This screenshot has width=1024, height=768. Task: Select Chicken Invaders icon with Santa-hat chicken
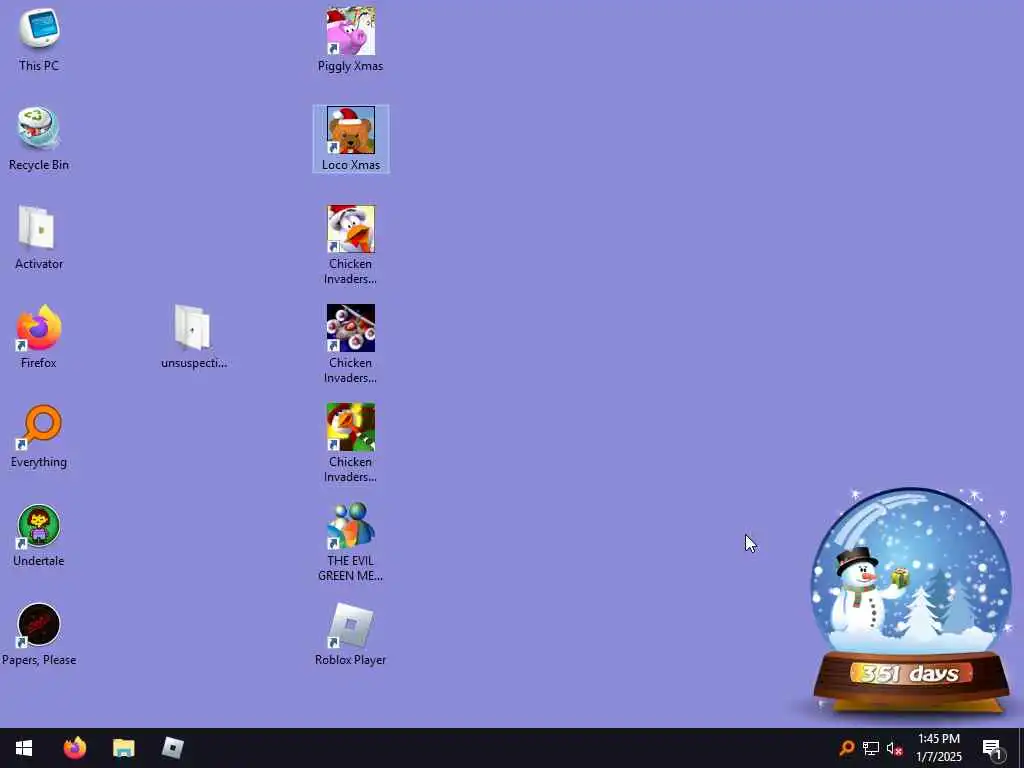tap(351, 245)
